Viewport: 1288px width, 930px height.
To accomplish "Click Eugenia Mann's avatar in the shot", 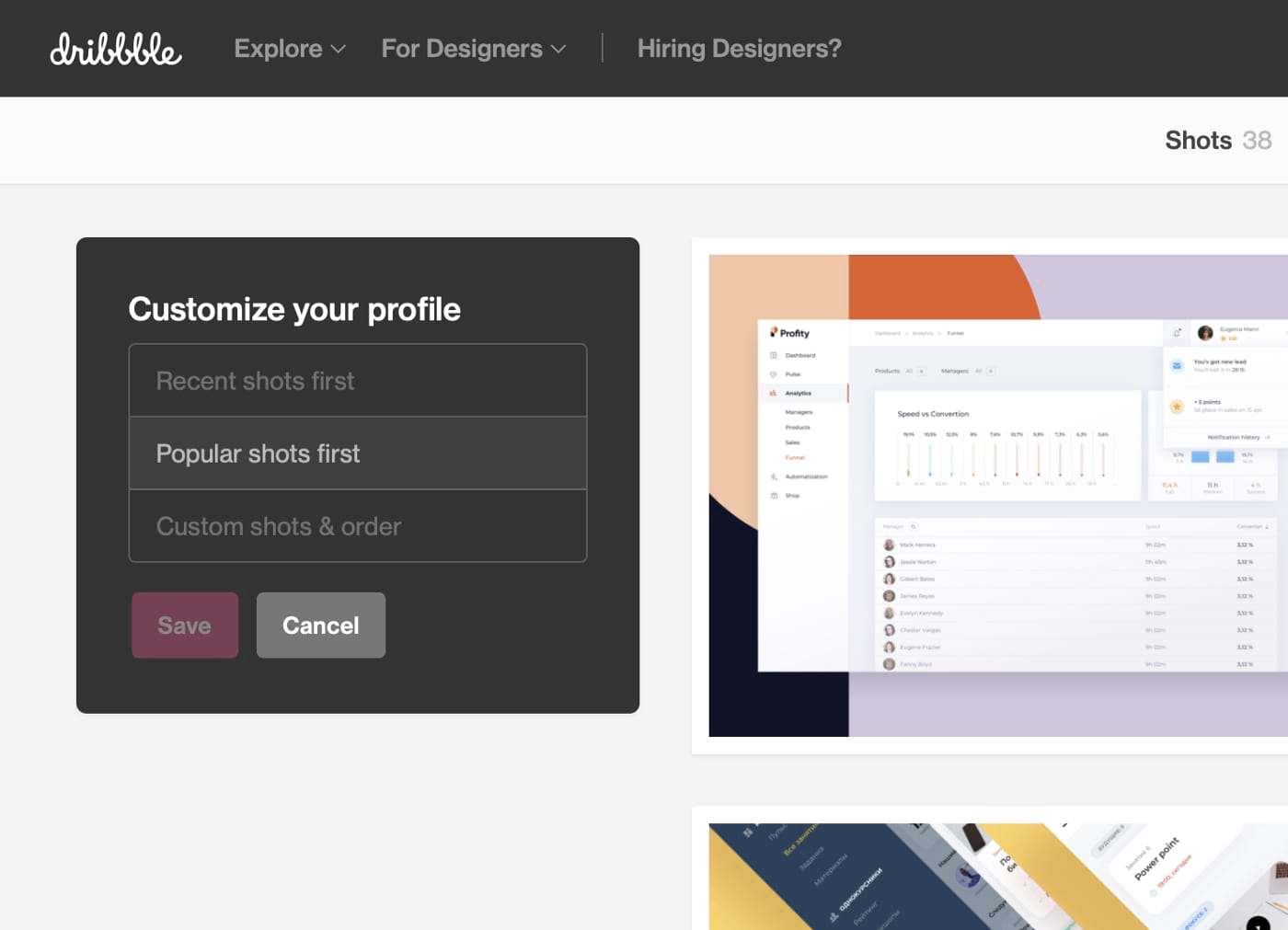I will click(1205, 333).
